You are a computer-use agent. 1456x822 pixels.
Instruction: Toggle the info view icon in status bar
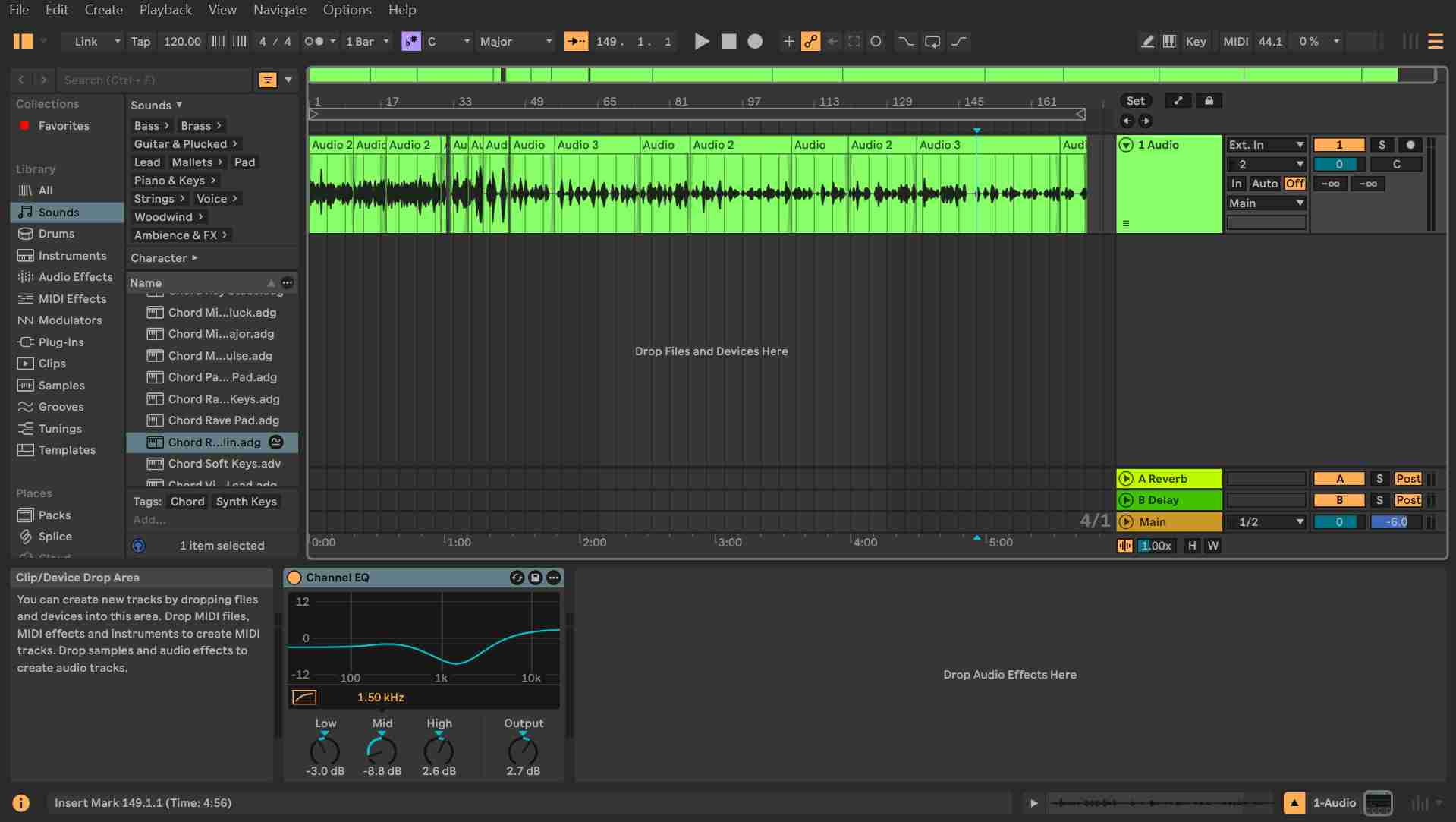tap(20, 802)
